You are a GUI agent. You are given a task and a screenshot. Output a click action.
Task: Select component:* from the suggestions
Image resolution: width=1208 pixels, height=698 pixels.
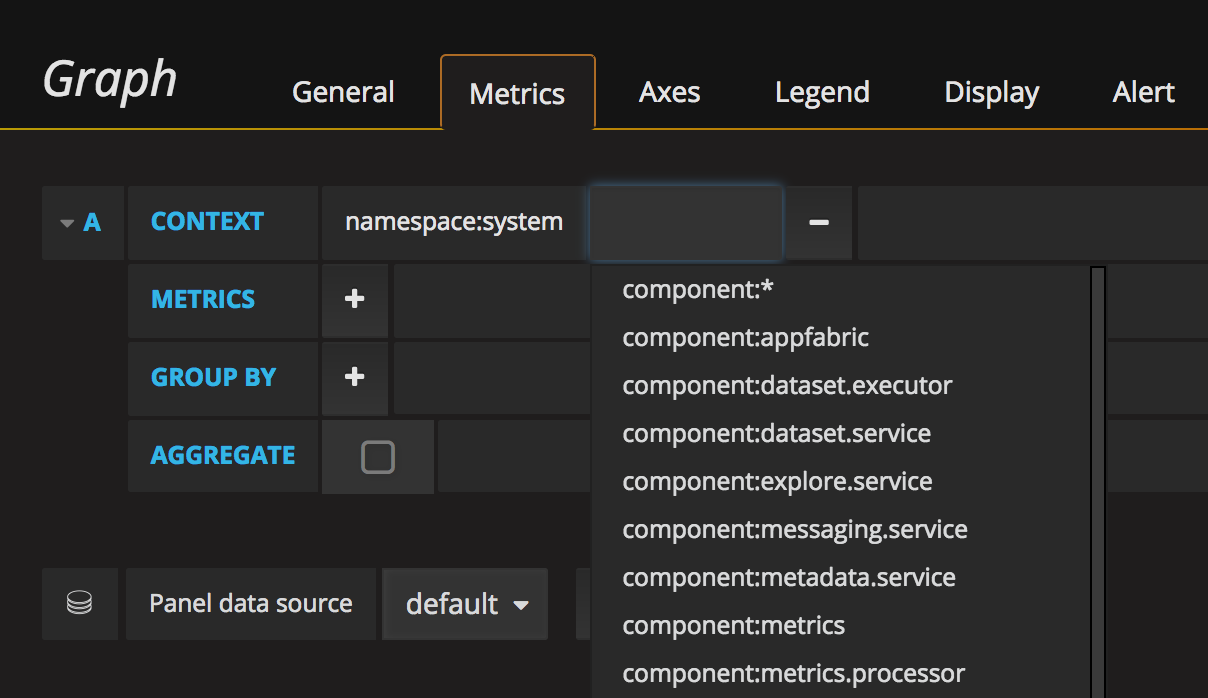coord(698,289)
